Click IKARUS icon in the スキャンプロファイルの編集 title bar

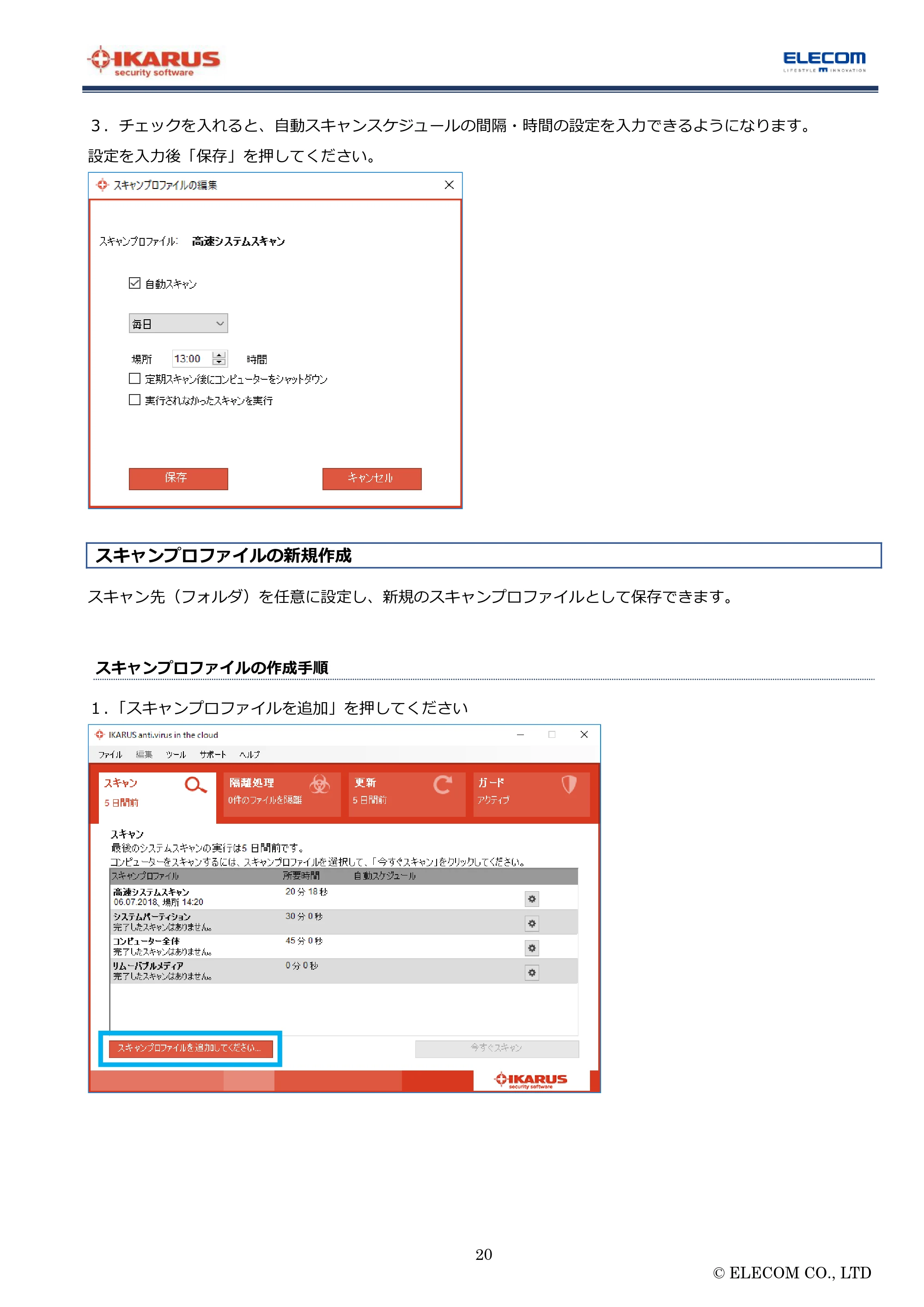coord(102,185)
